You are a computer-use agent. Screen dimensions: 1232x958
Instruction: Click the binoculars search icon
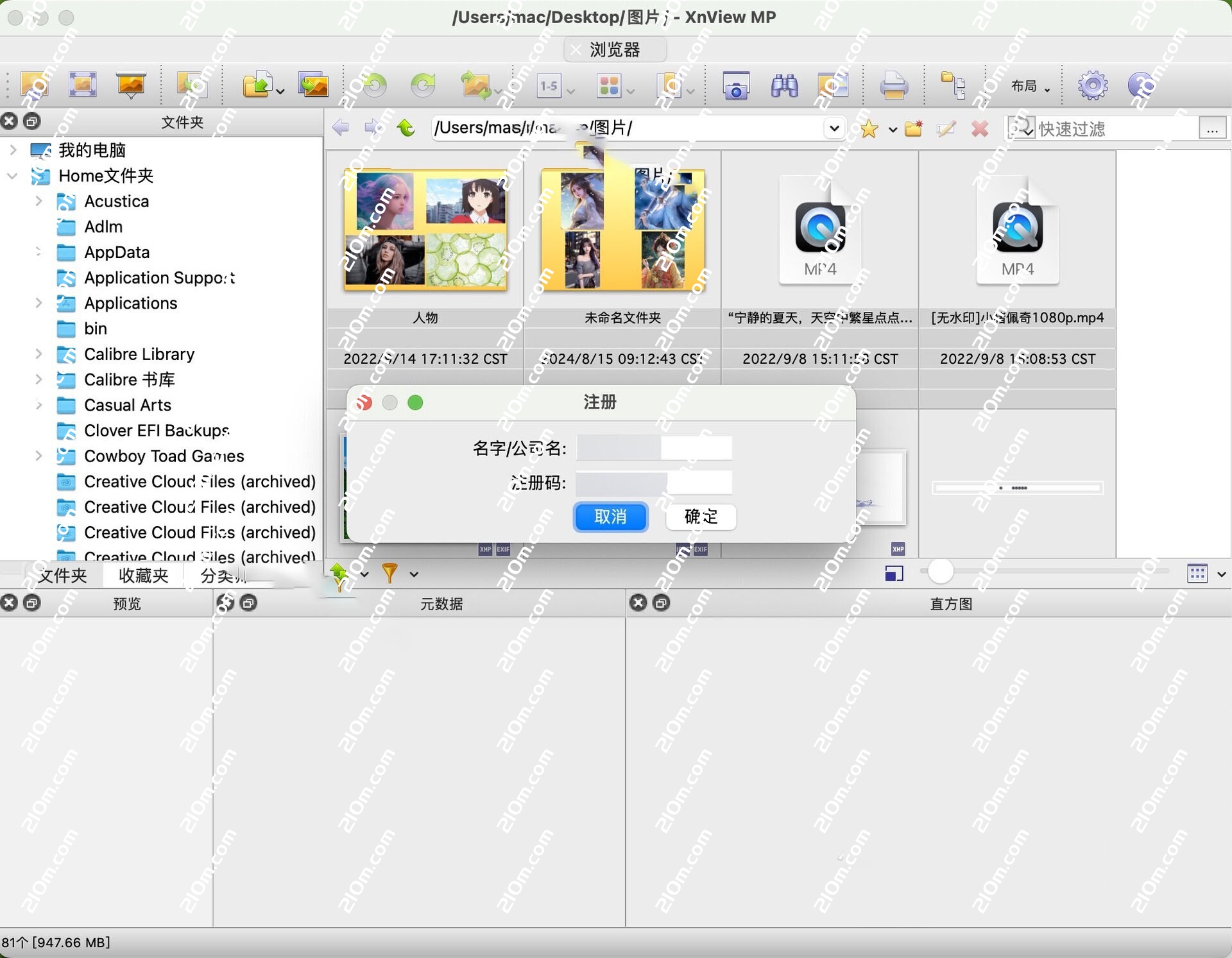click(x=784, y=85)
